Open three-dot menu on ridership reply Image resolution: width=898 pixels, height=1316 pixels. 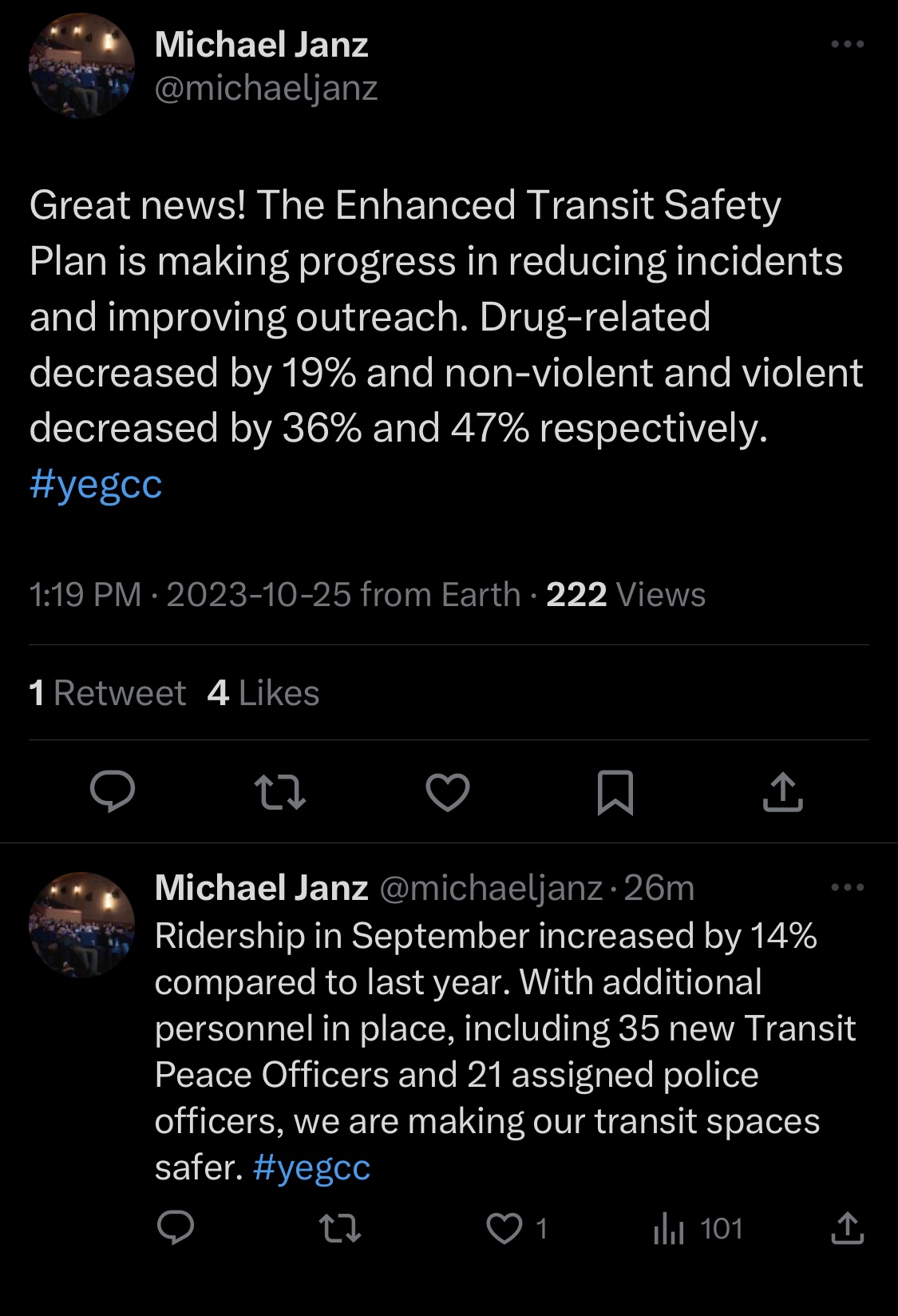click(x=847, y=887)
